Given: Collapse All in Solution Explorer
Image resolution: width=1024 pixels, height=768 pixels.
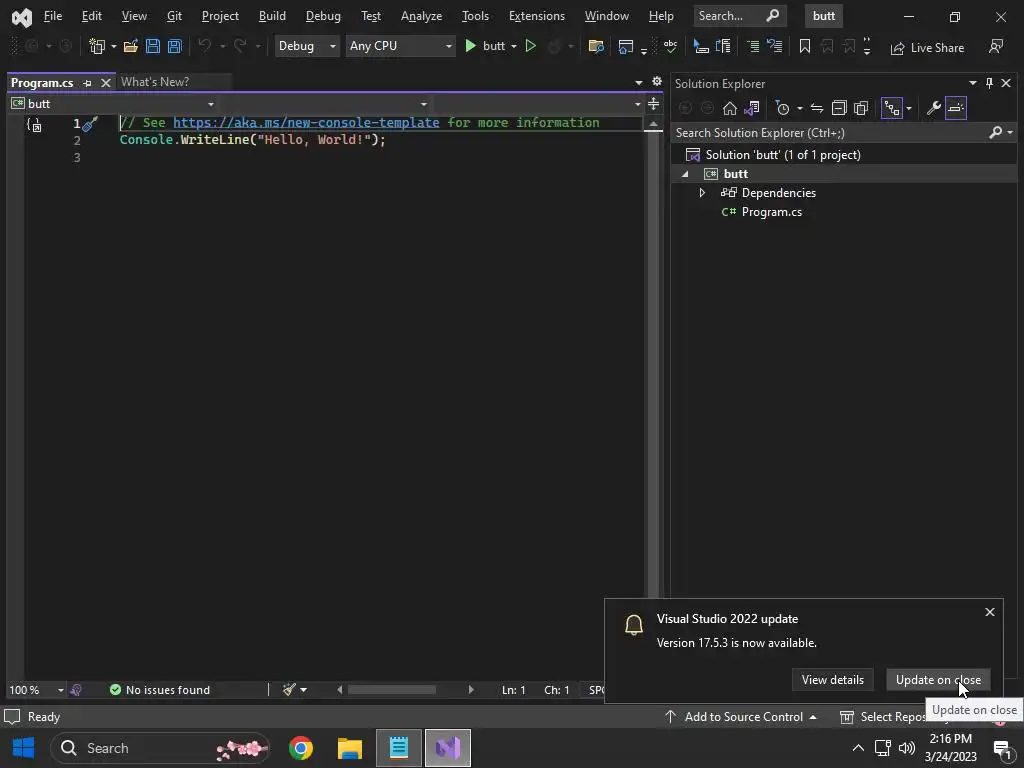Looking at the screenshot, I should pyautogui.click(x=839, y=108).
